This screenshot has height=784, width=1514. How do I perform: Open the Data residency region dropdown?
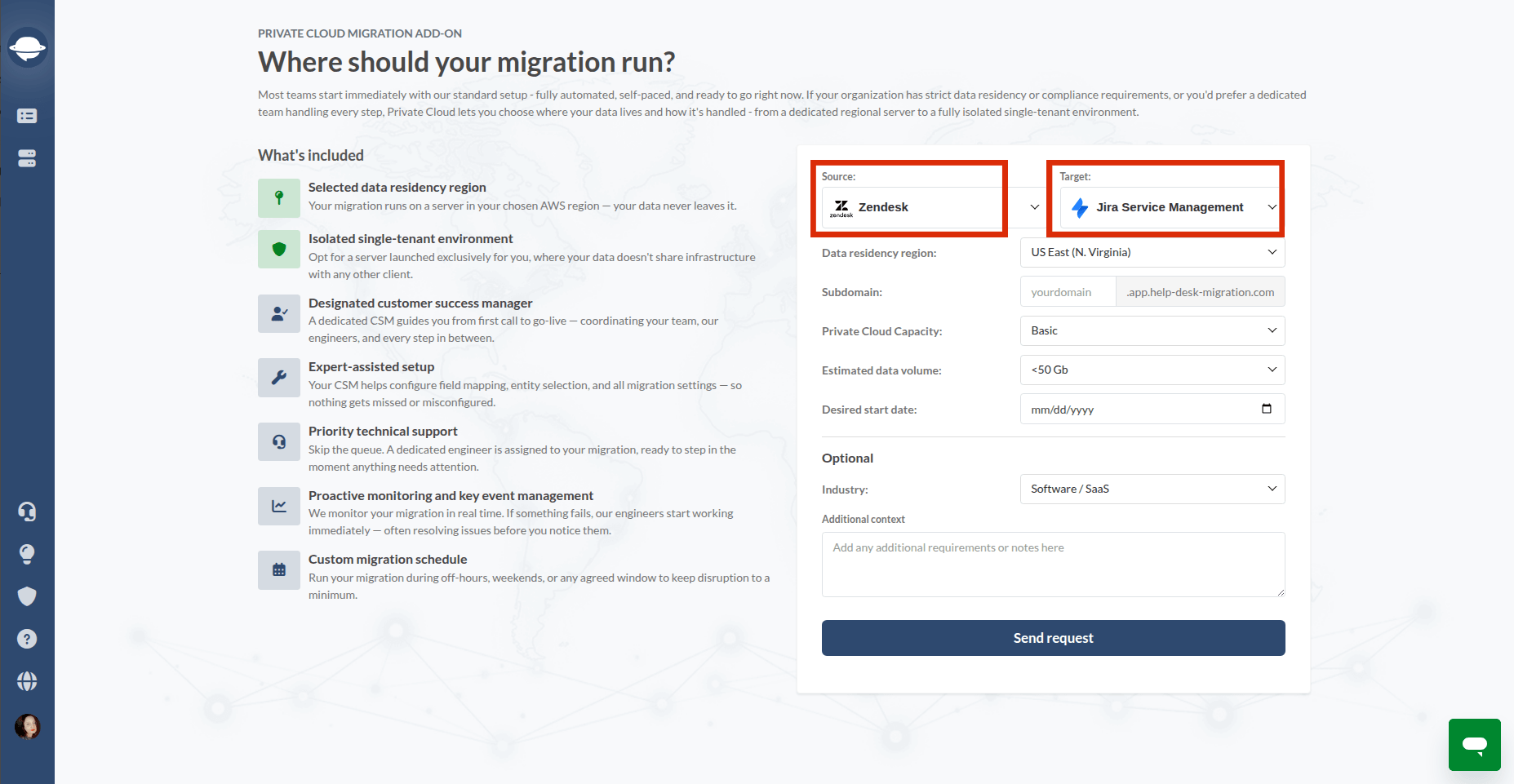[1152, 252]
